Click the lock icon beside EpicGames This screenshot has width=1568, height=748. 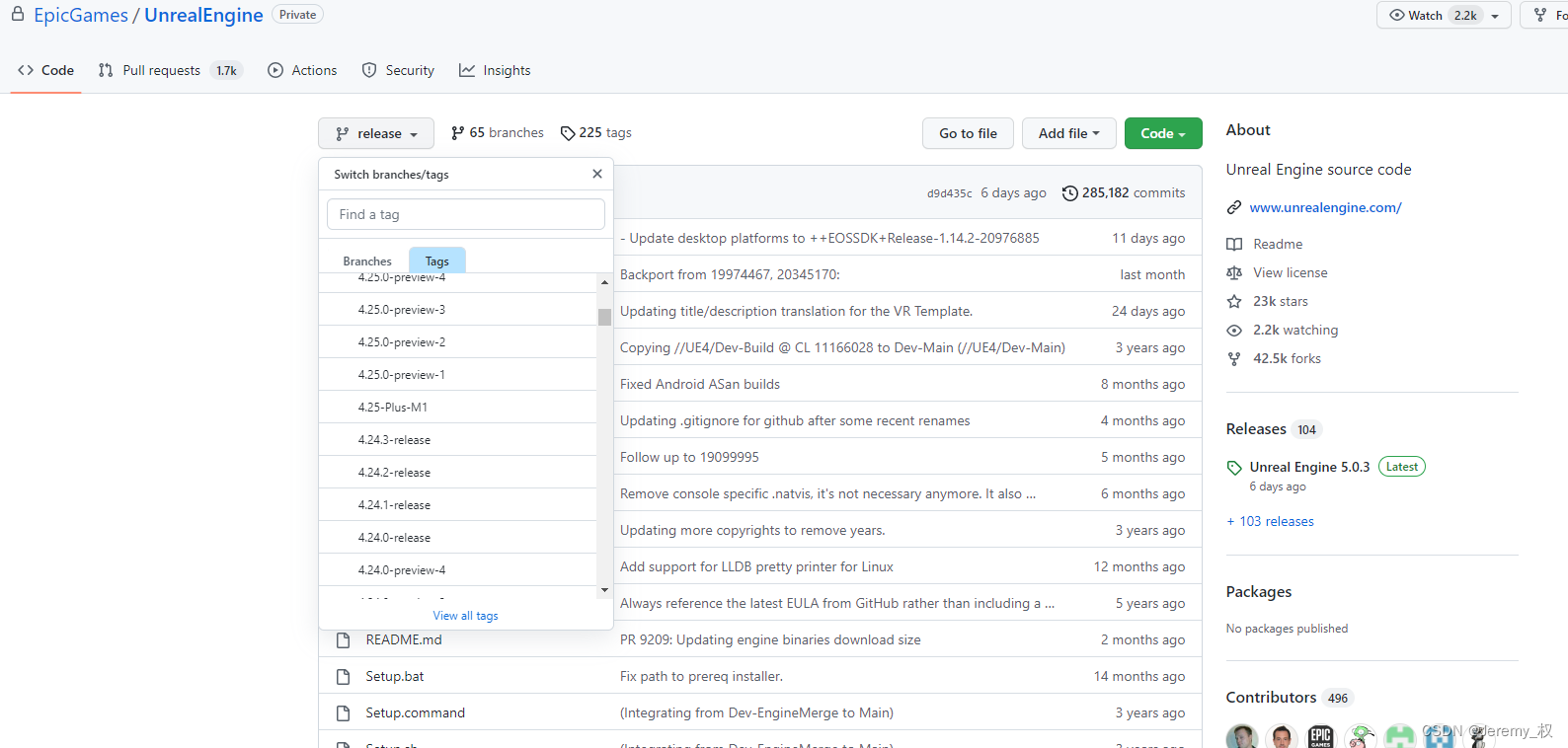[x=18, y=14]
